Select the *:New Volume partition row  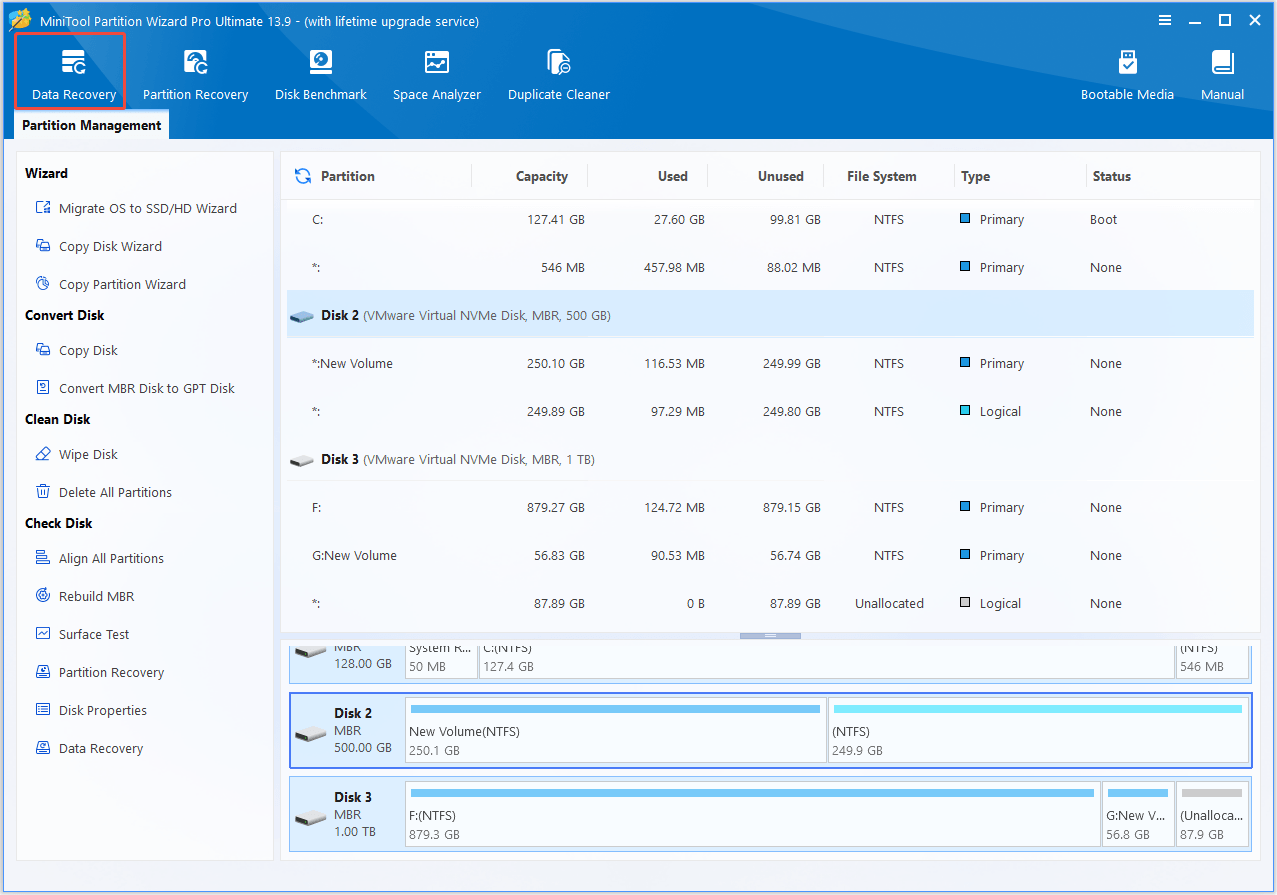(x=770, y=364)
